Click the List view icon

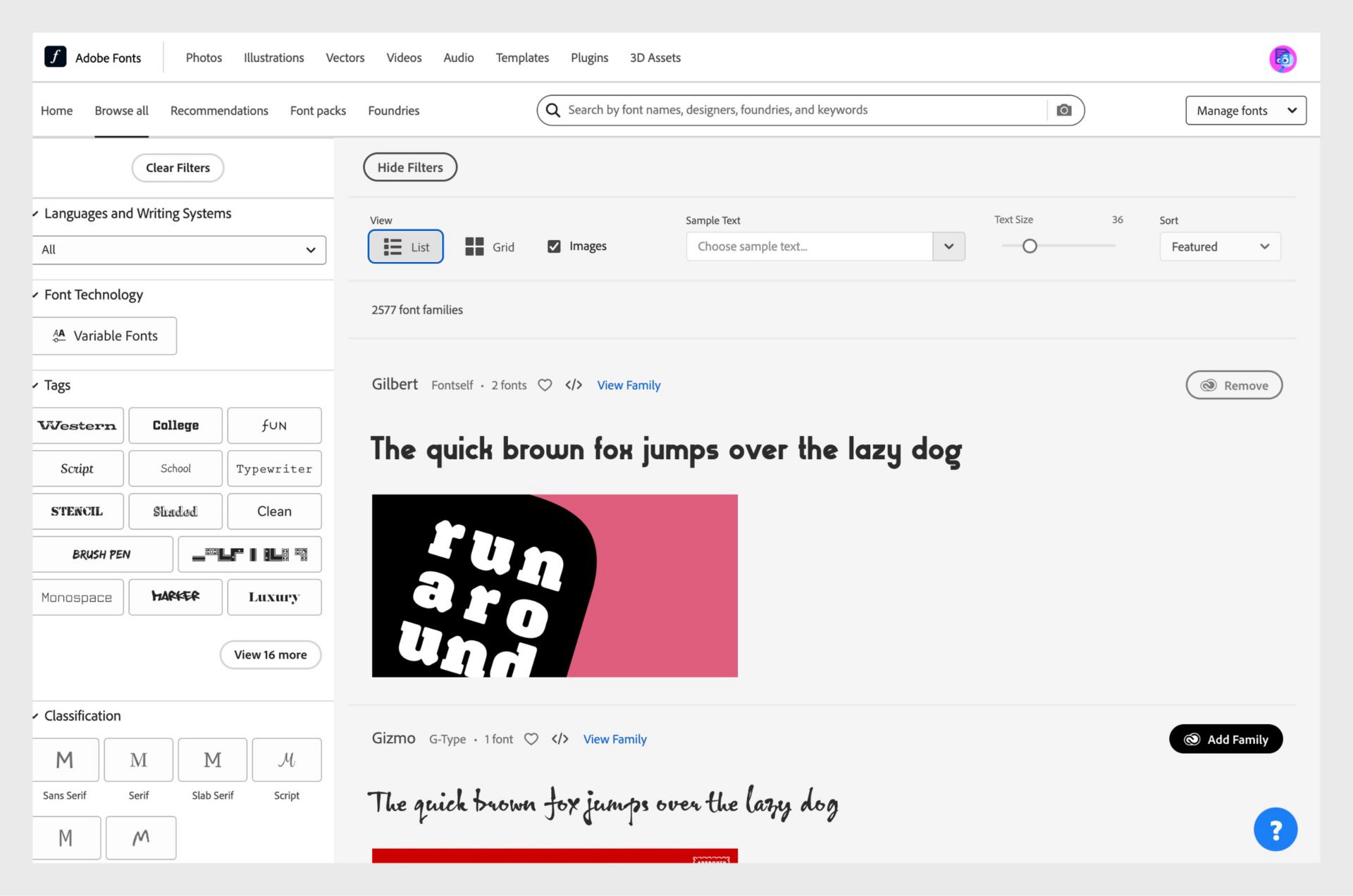pyautogui.click(x=391, y=245)
